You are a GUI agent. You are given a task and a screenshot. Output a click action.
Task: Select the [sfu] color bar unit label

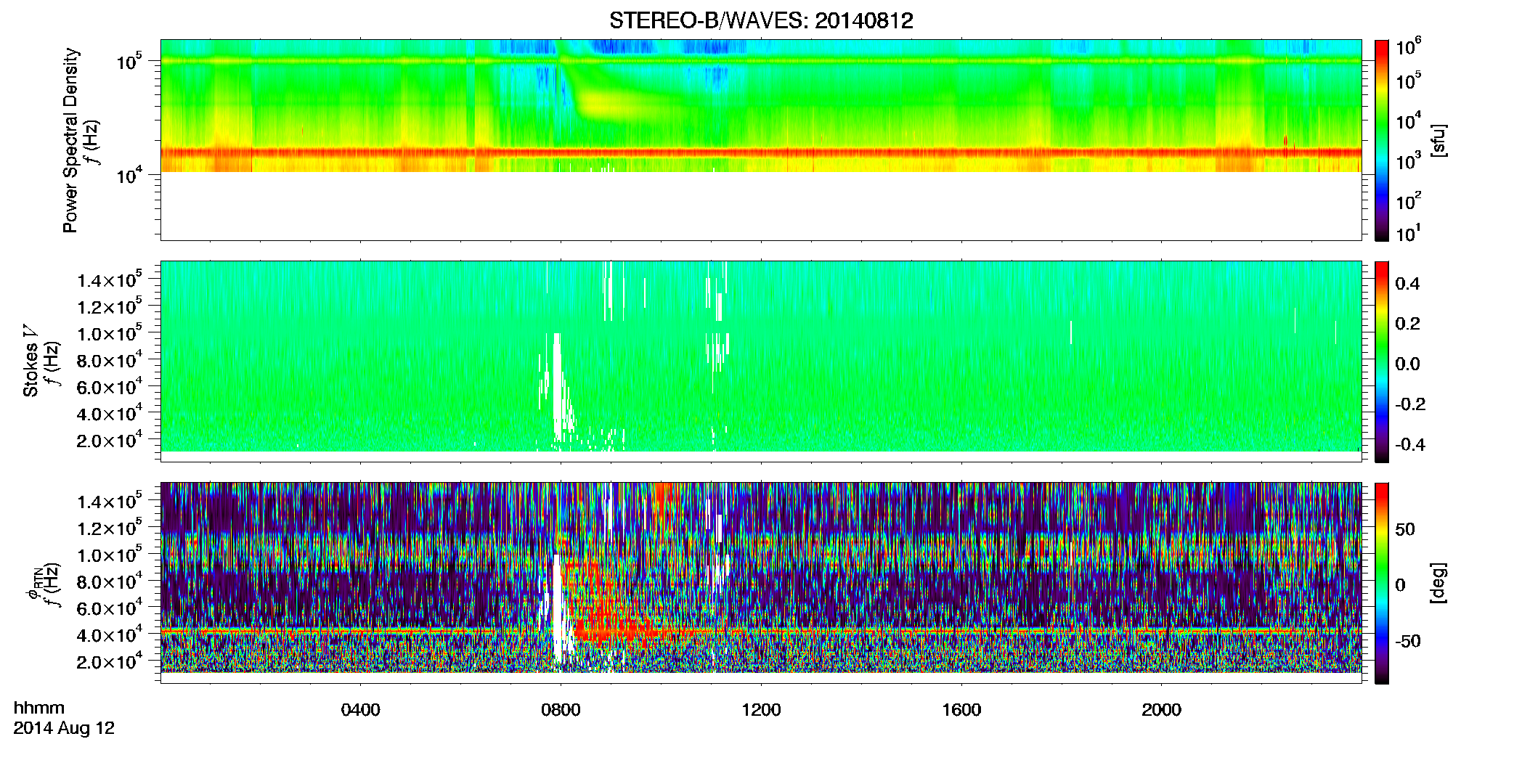pos(1438,140)
